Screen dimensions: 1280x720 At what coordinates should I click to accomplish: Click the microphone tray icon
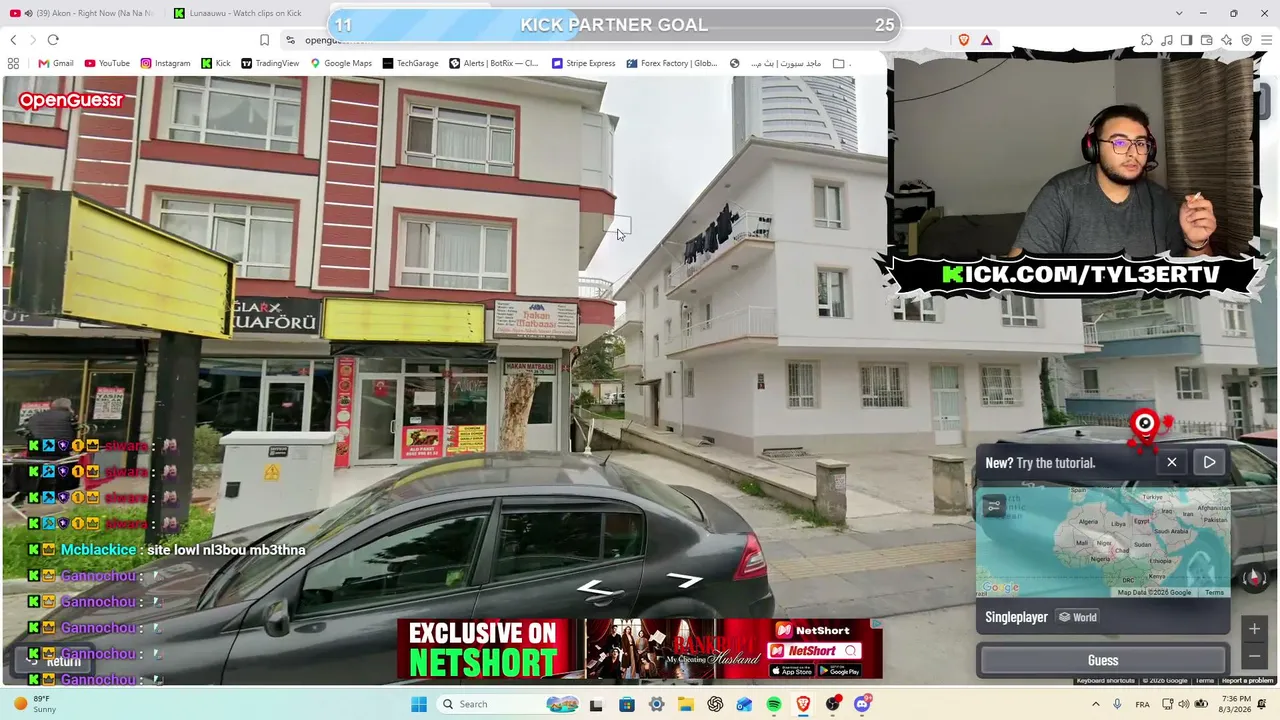coord(1117,704)
